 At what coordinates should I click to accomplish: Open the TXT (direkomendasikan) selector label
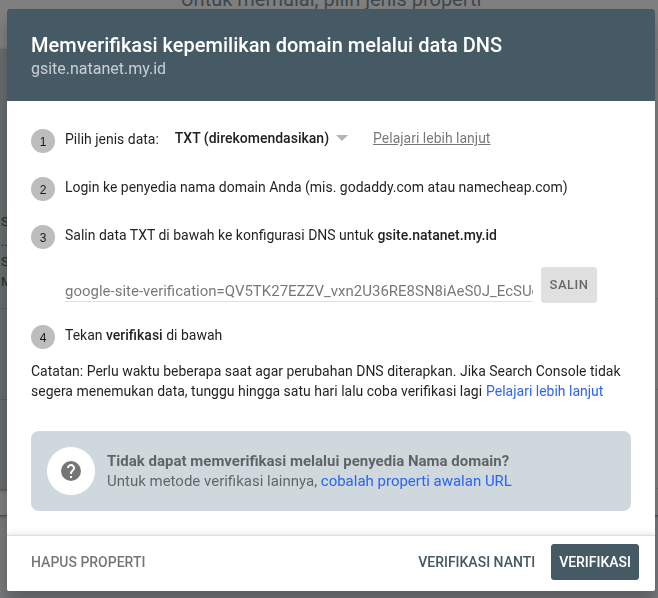(x=251, y=138)
